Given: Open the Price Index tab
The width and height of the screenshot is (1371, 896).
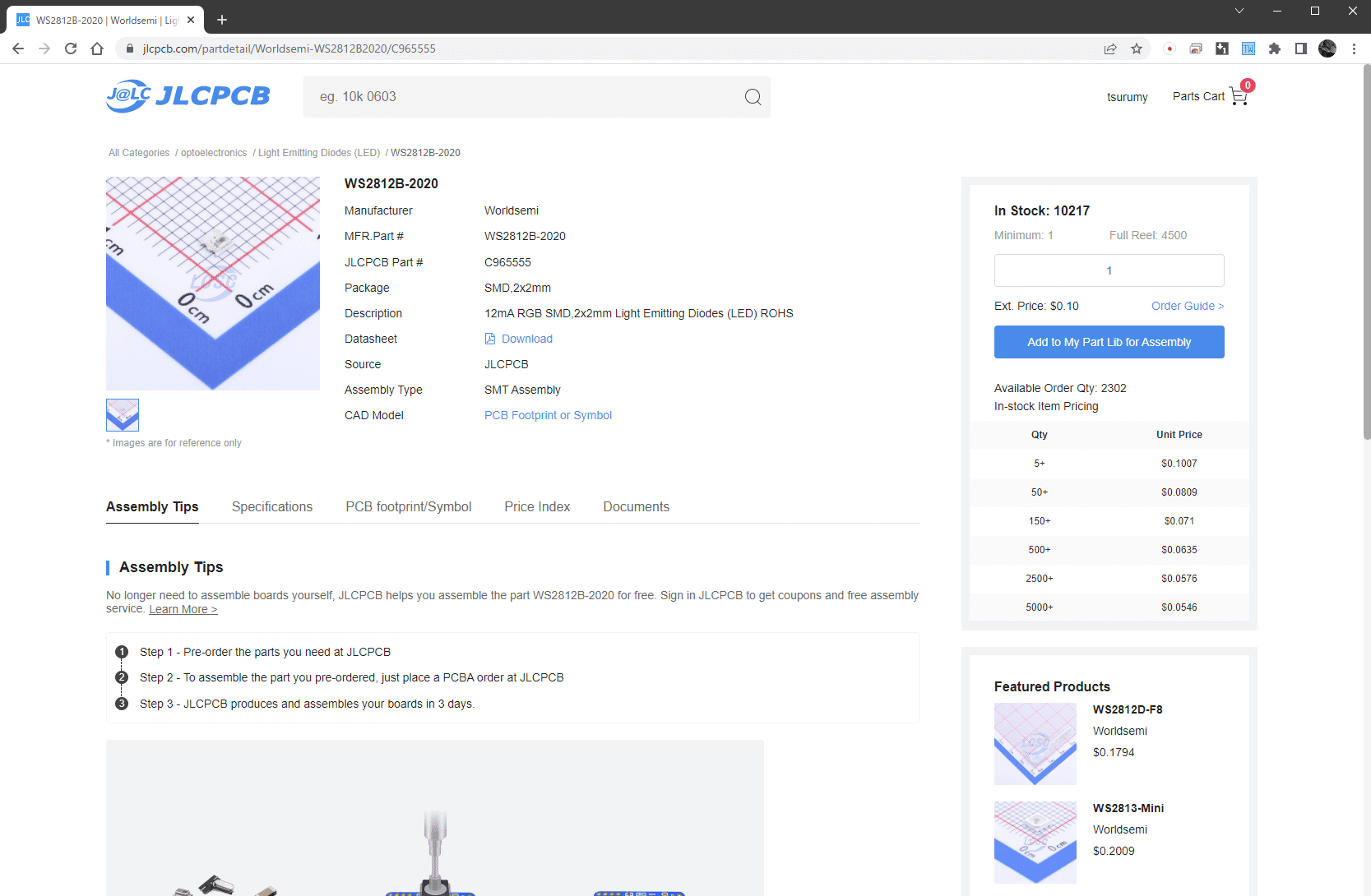Looking at the screenshot, I should coord(537,506).
